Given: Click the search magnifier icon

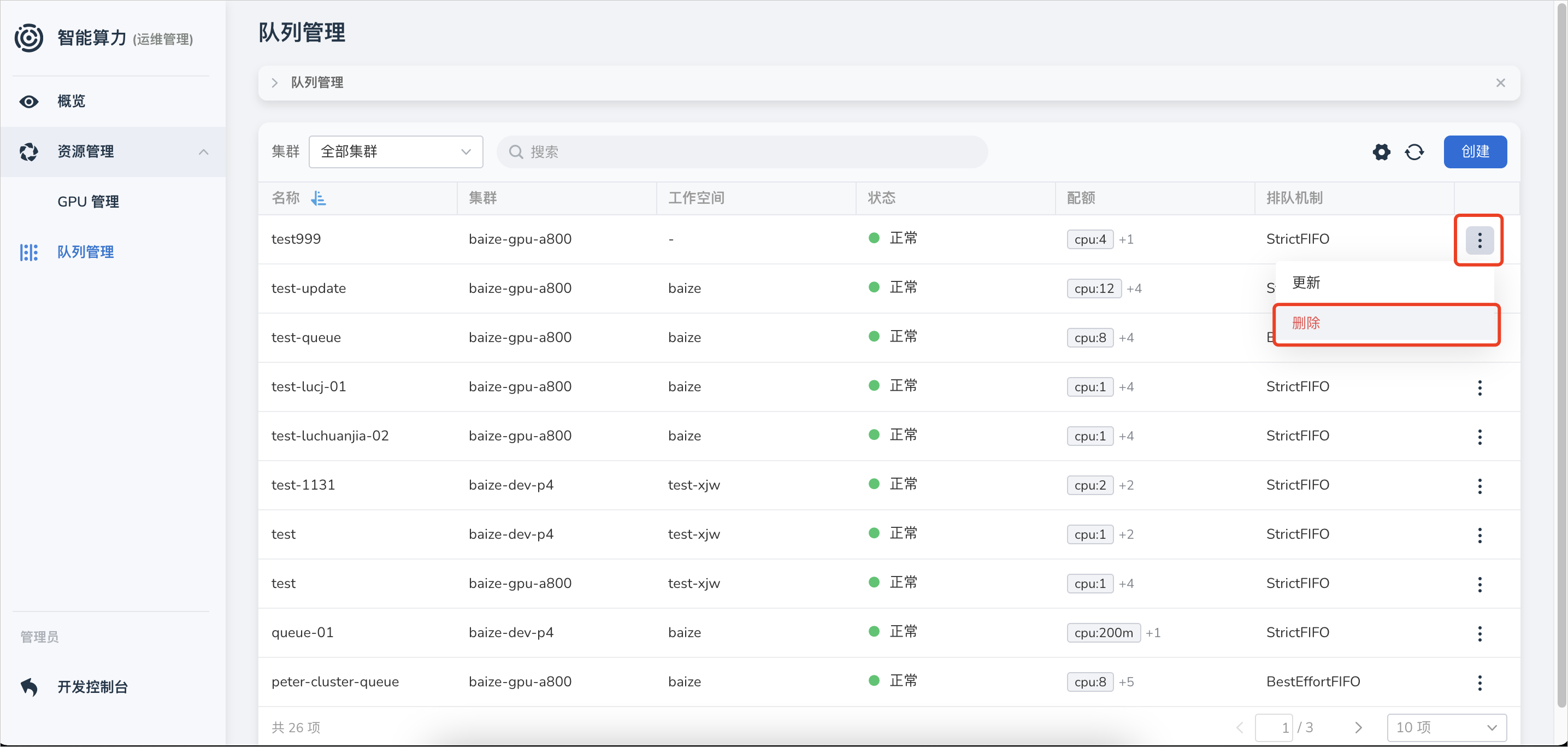Looking at the screenshot, I should [x=516, y=151].
